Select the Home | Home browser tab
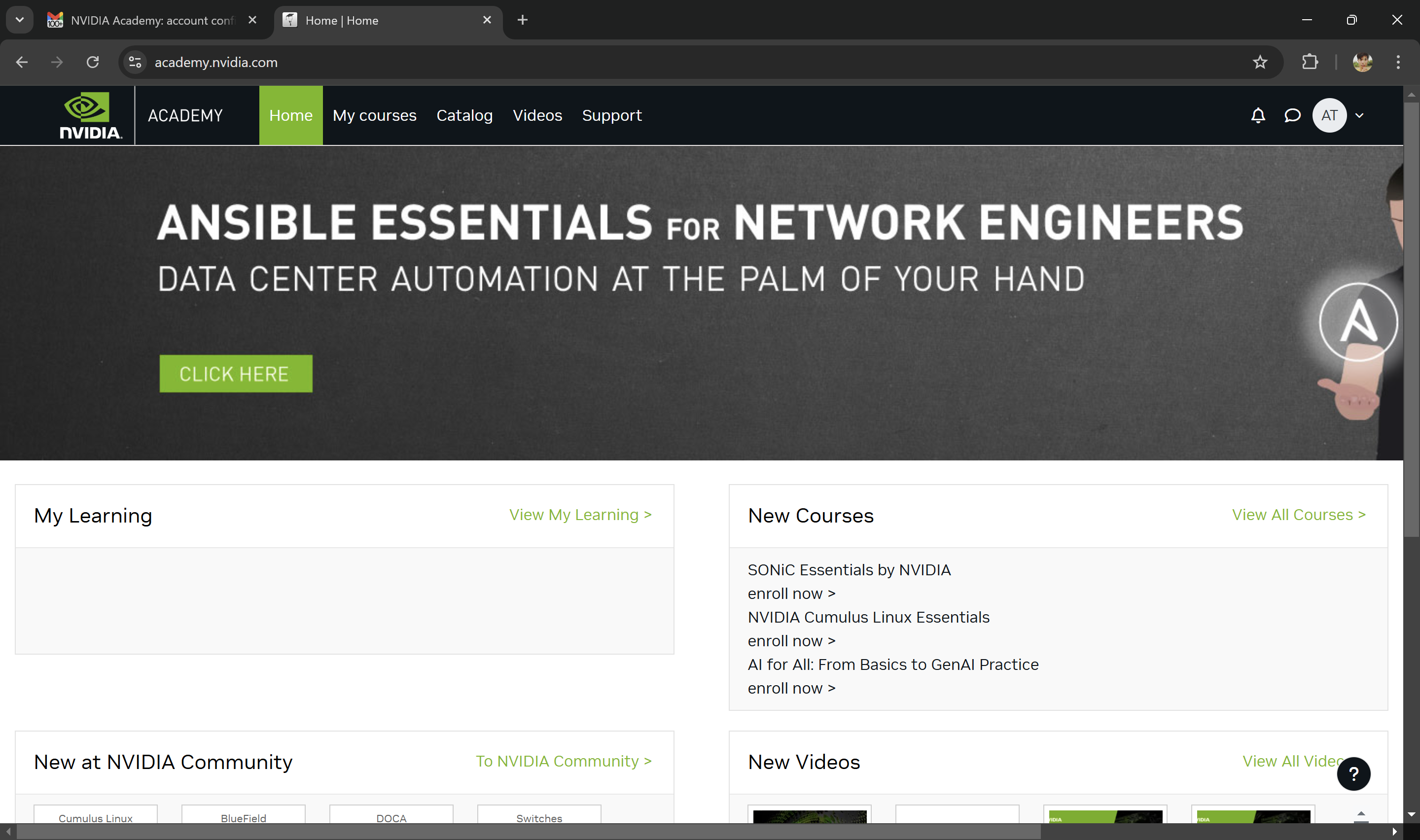1420x840 pixels. 388,20
